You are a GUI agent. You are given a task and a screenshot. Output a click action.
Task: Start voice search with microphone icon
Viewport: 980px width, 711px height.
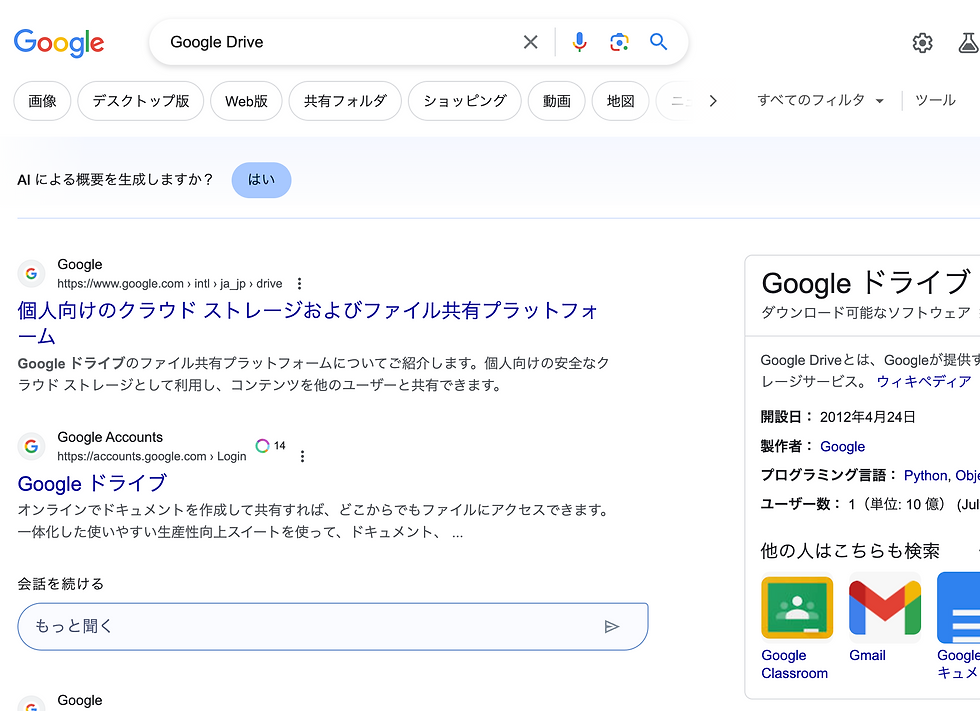tap(579, 42)
